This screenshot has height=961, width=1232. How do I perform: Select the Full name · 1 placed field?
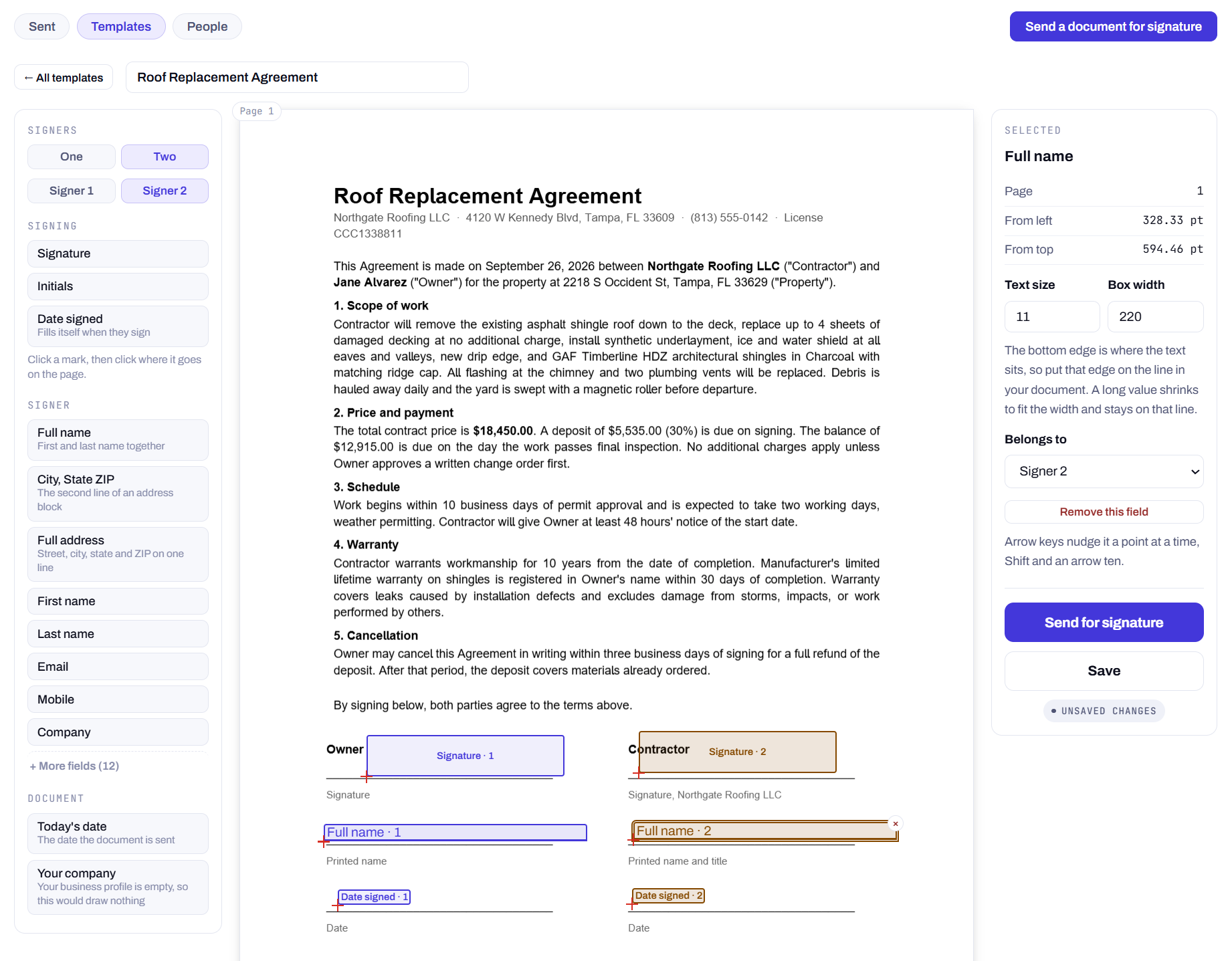(x=455, y=833)
